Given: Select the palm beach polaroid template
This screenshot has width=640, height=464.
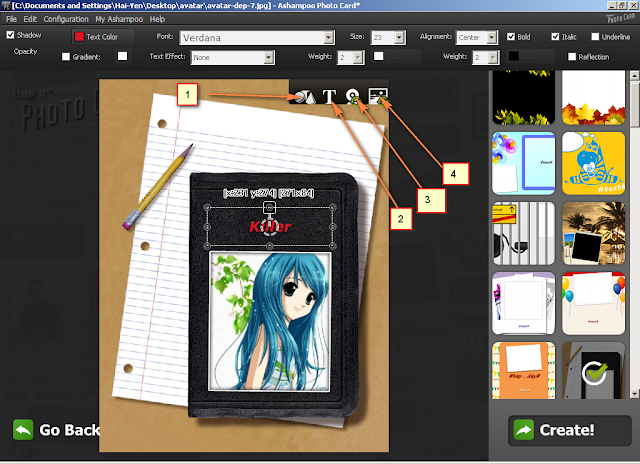Looking at the screenshot, I should tap(593, 233).
